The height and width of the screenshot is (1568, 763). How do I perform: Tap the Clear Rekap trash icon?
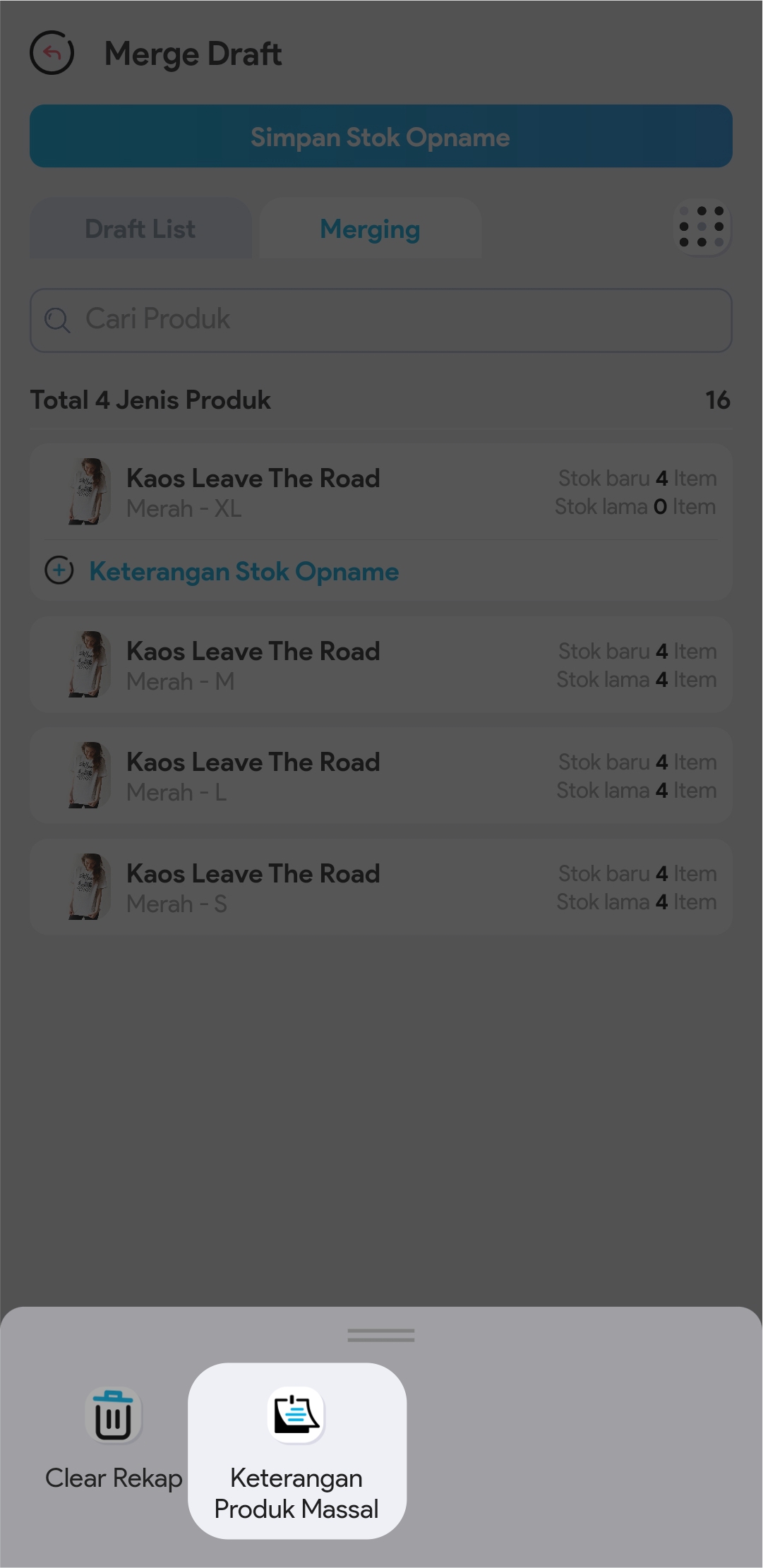(114, 1416)
